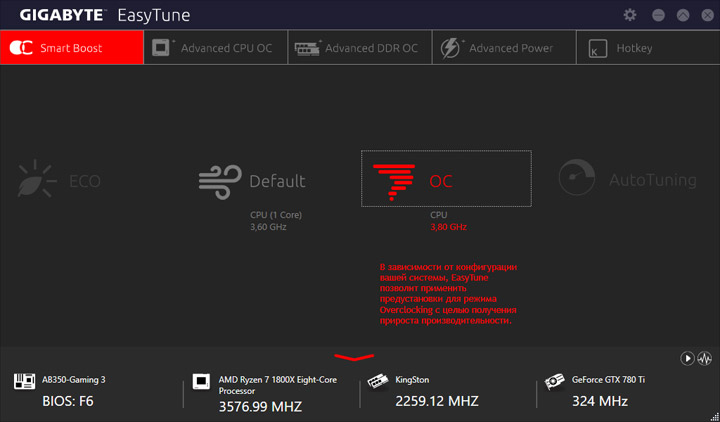
Task: Open the settings gear icon
Action: pos(630,15)
